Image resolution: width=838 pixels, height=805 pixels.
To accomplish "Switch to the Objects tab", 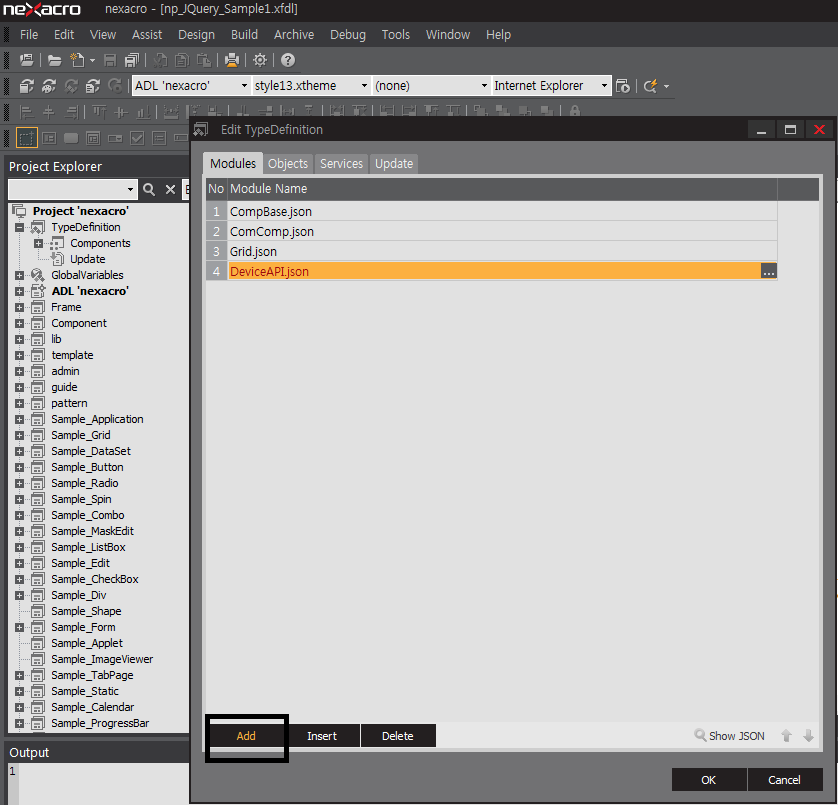I will click(x=288, y=164).
